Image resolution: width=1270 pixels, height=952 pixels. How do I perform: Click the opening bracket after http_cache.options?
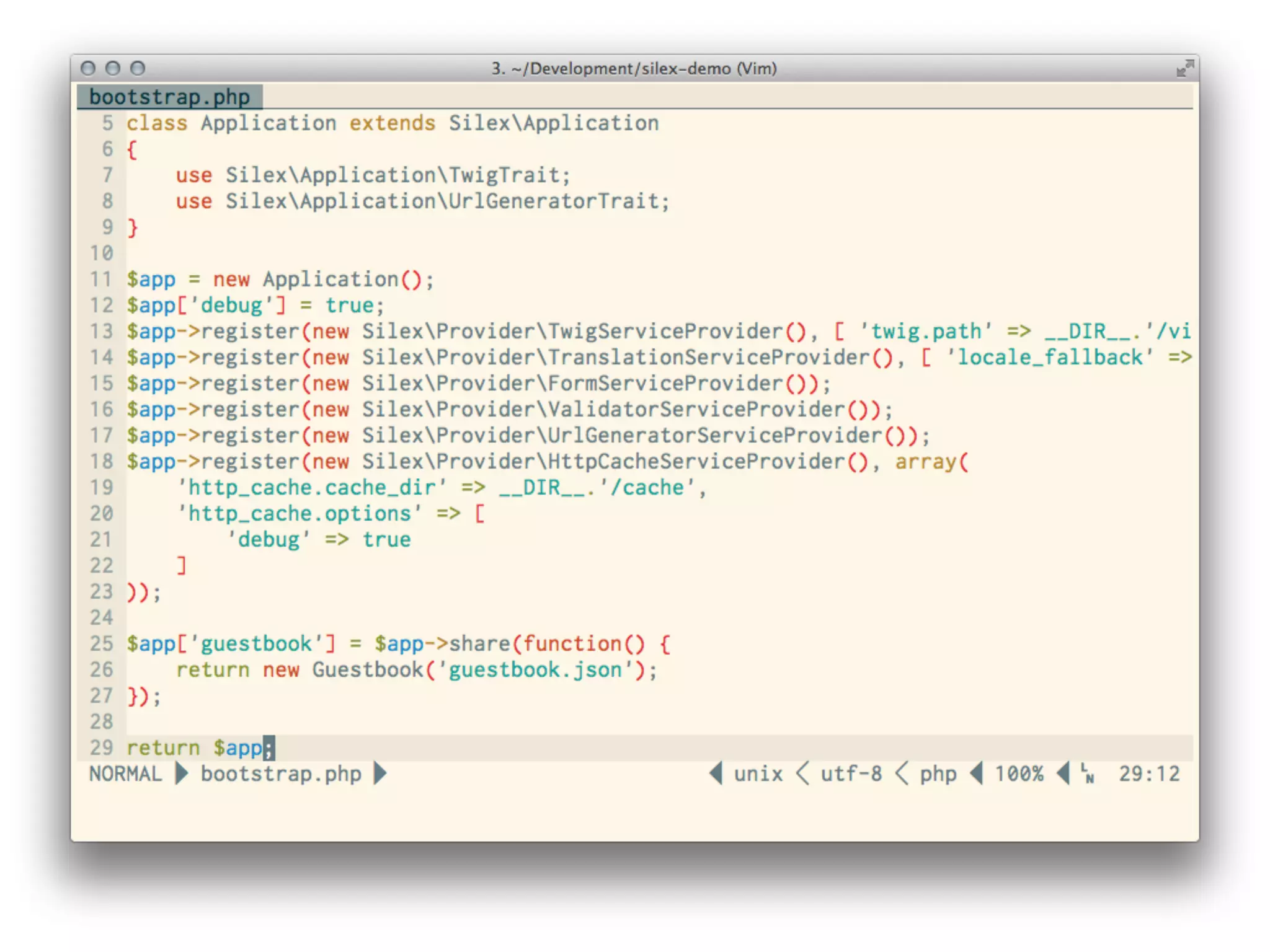tap(479, 513)
